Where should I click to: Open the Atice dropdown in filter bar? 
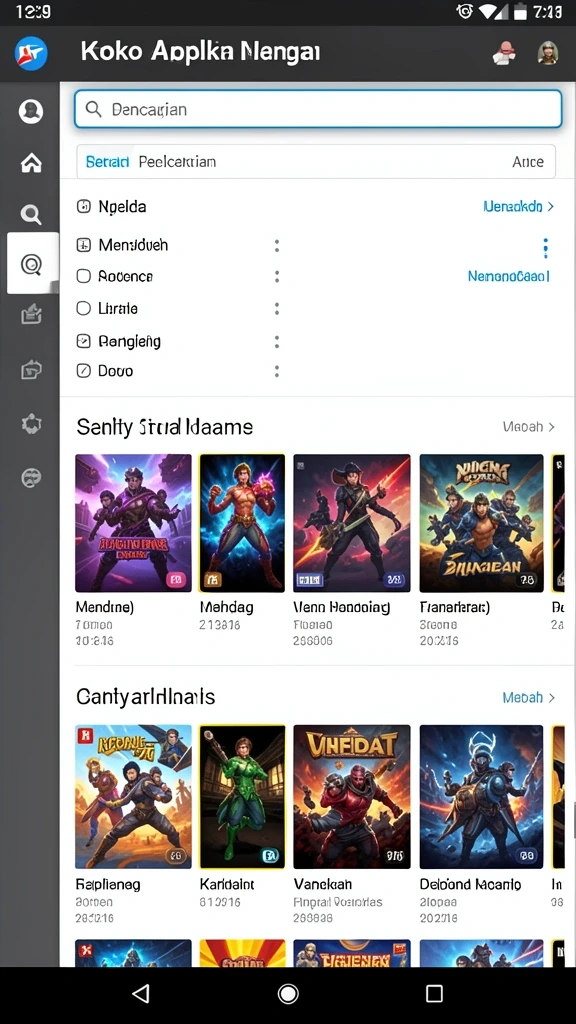coord(528,162)
